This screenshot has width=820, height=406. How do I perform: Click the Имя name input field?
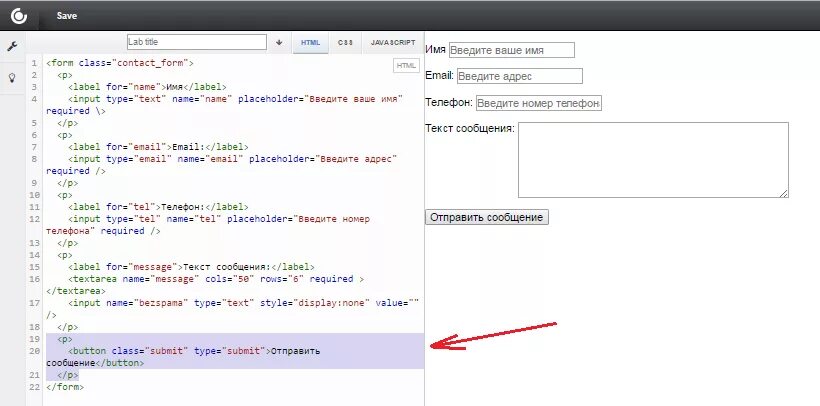pyautogui.click(x=511, y=50)
